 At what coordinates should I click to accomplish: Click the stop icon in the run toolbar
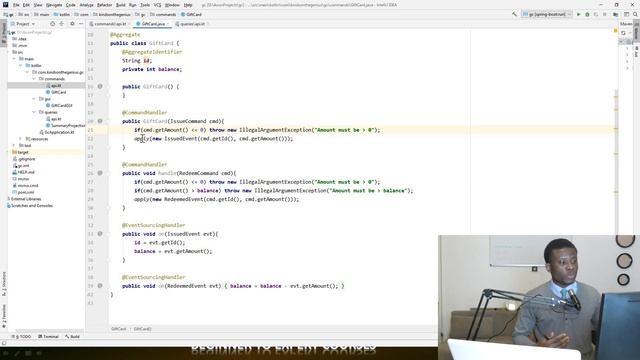(x=605, y=14)
